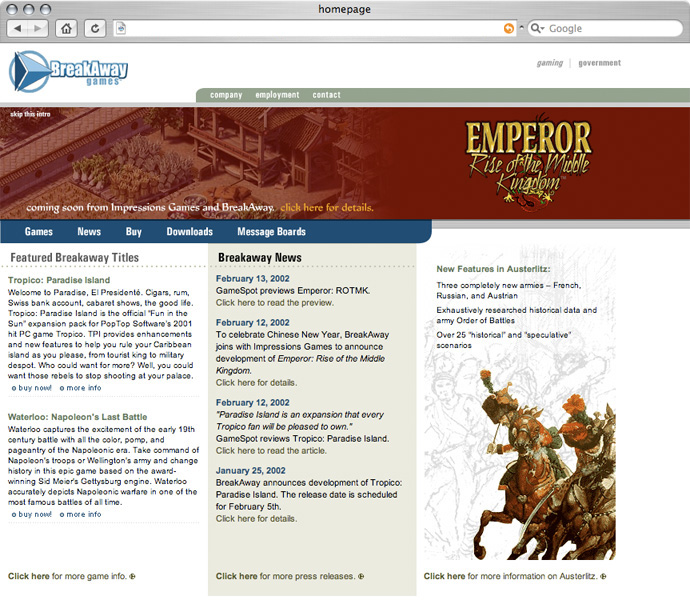This screenshot has width=690, height=616.
Task: Click here for more information on Austerlitz
Action: coord(515,576)
